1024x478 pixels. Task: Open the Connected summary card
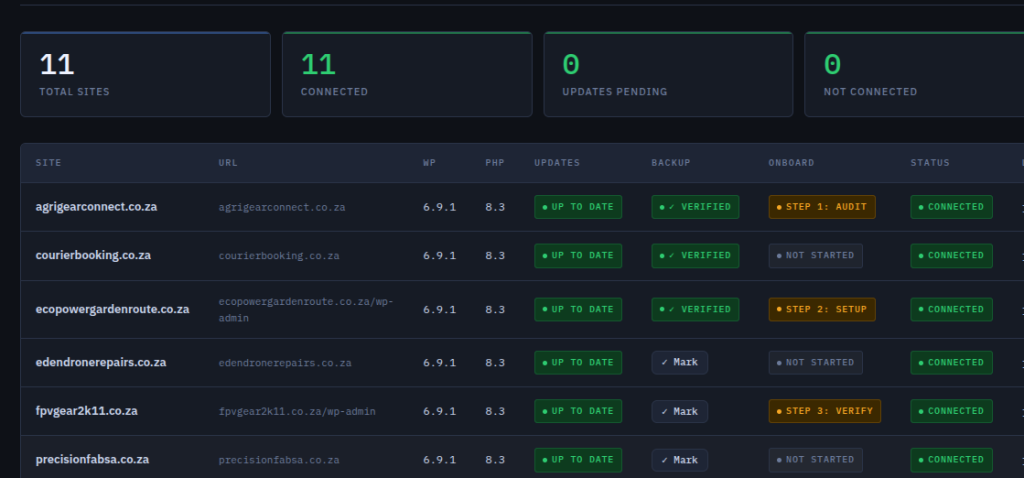point(407,74)
